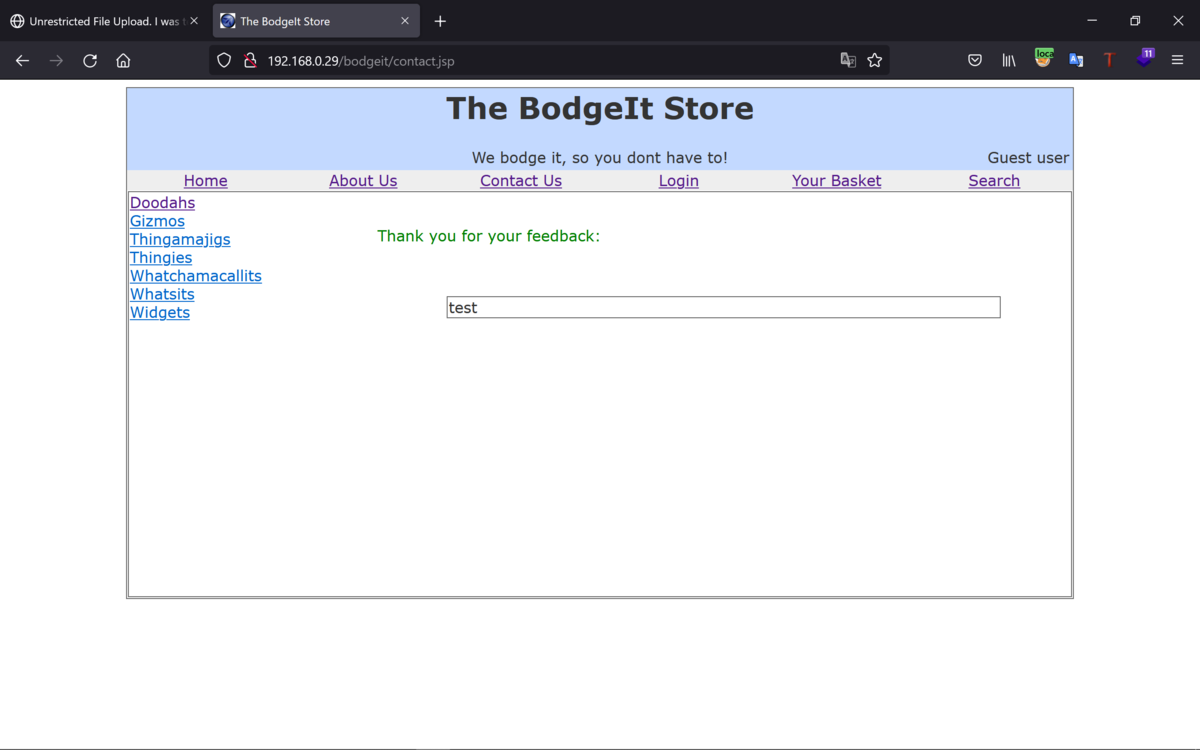This screenshot has height=750, width=1200.
Task: Click the green local extension icon
Action: [x=1043, y=58]
